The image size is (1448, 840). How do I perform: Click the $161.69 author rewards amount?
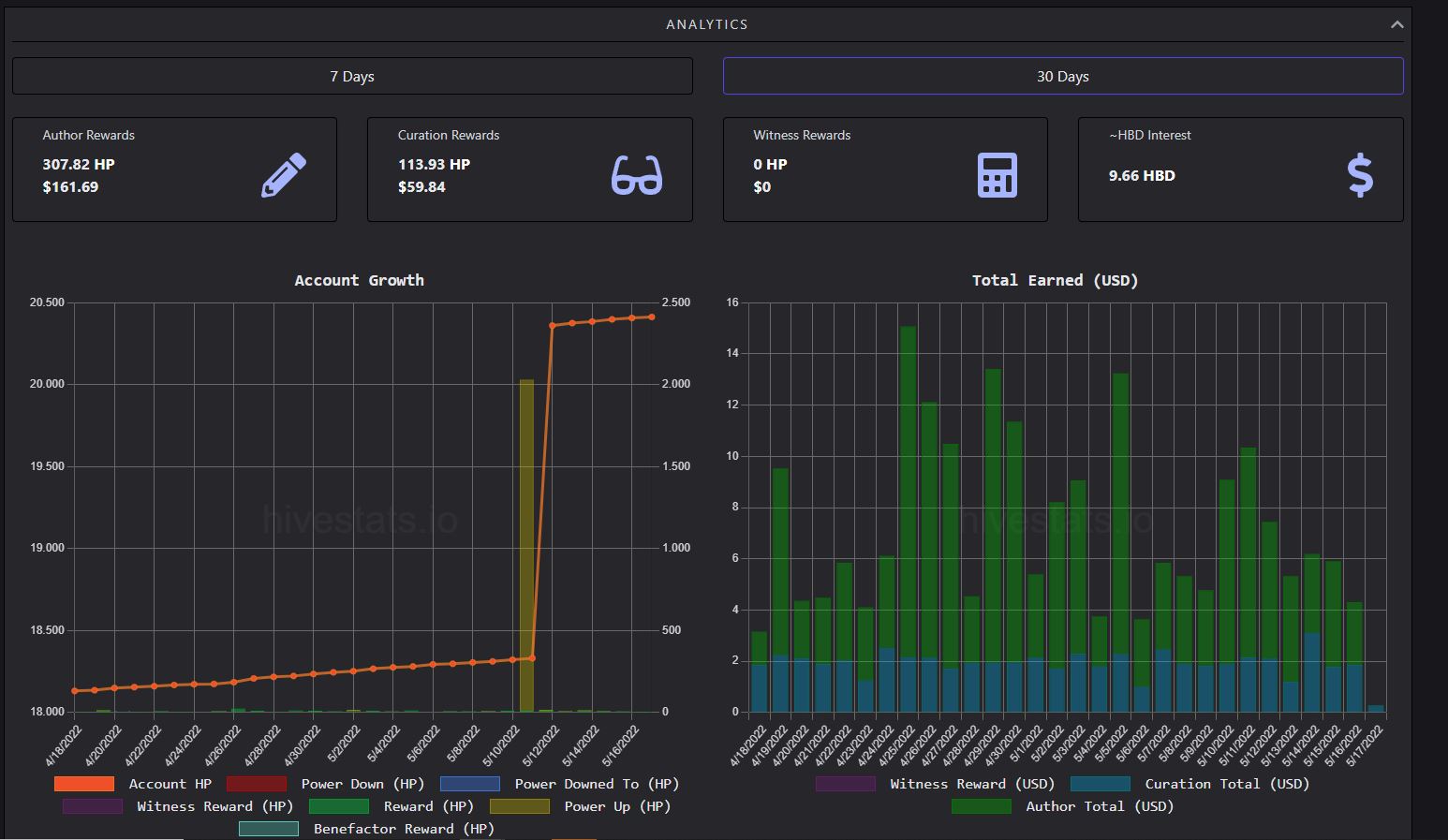(70, 186)
